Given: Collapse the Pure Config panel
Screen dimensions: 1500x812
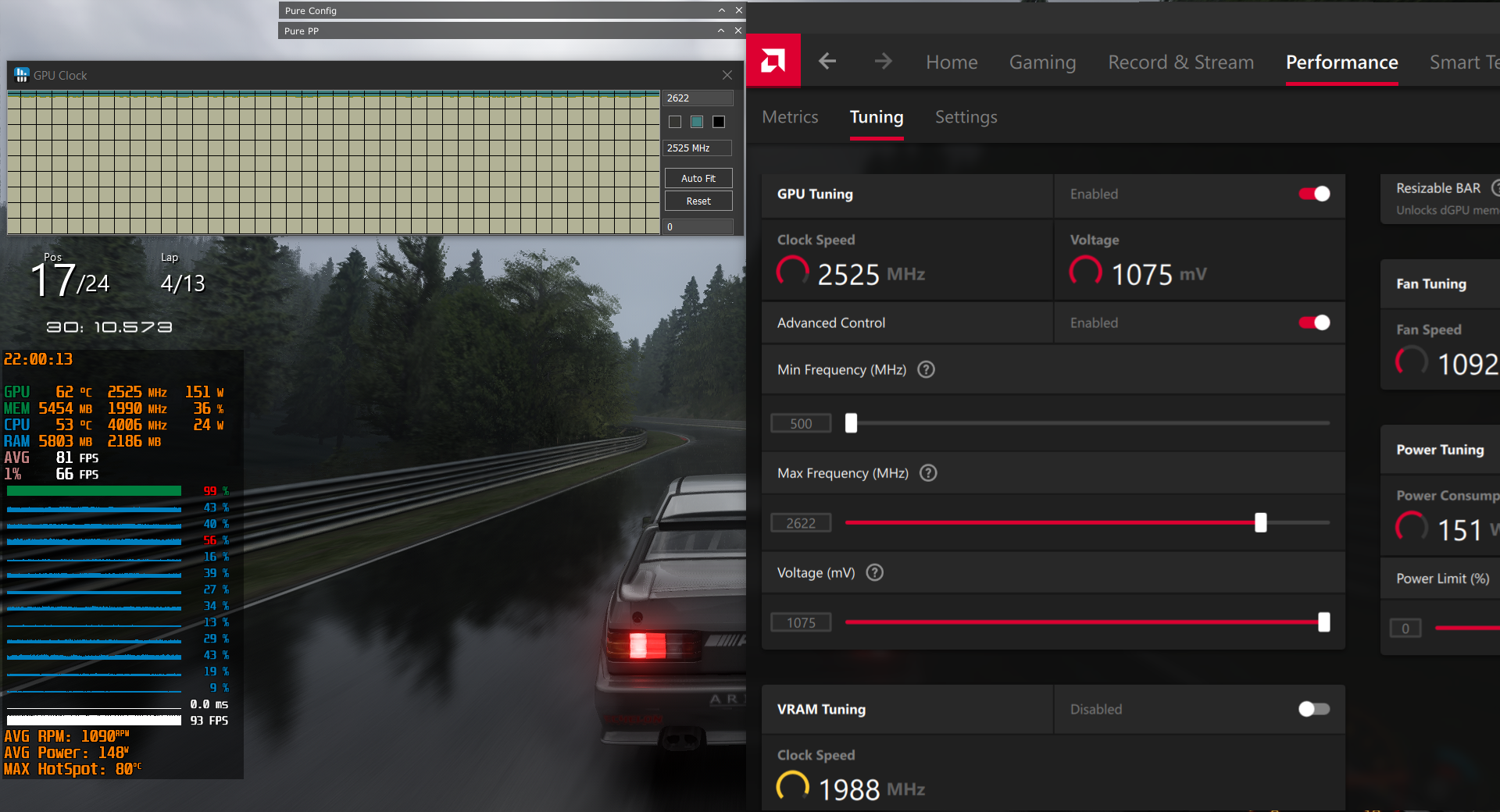Looking at the screenshot, I should [x=722, y=10].
